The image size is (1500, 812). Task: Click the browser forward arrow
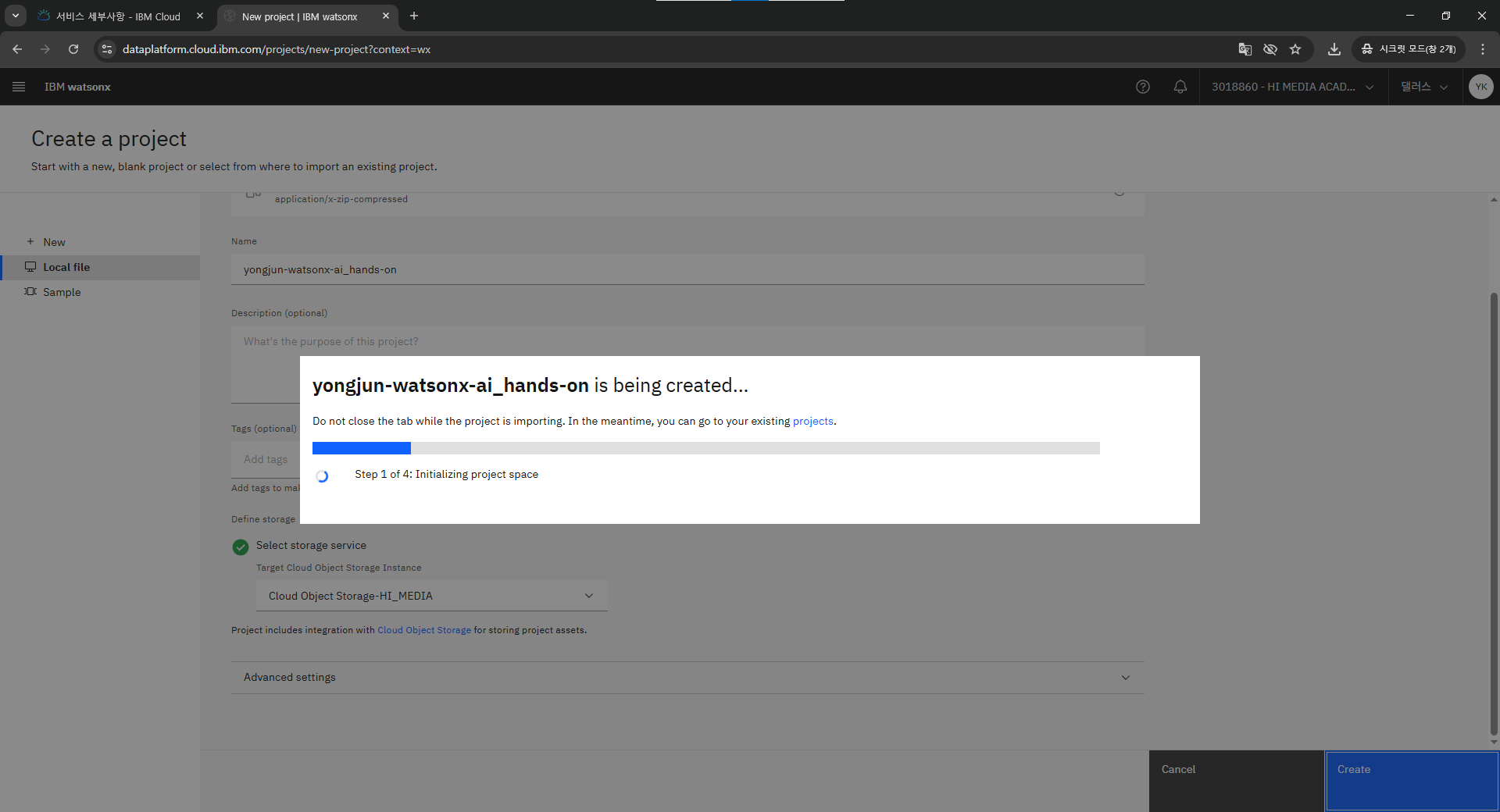tap(45, 49)
